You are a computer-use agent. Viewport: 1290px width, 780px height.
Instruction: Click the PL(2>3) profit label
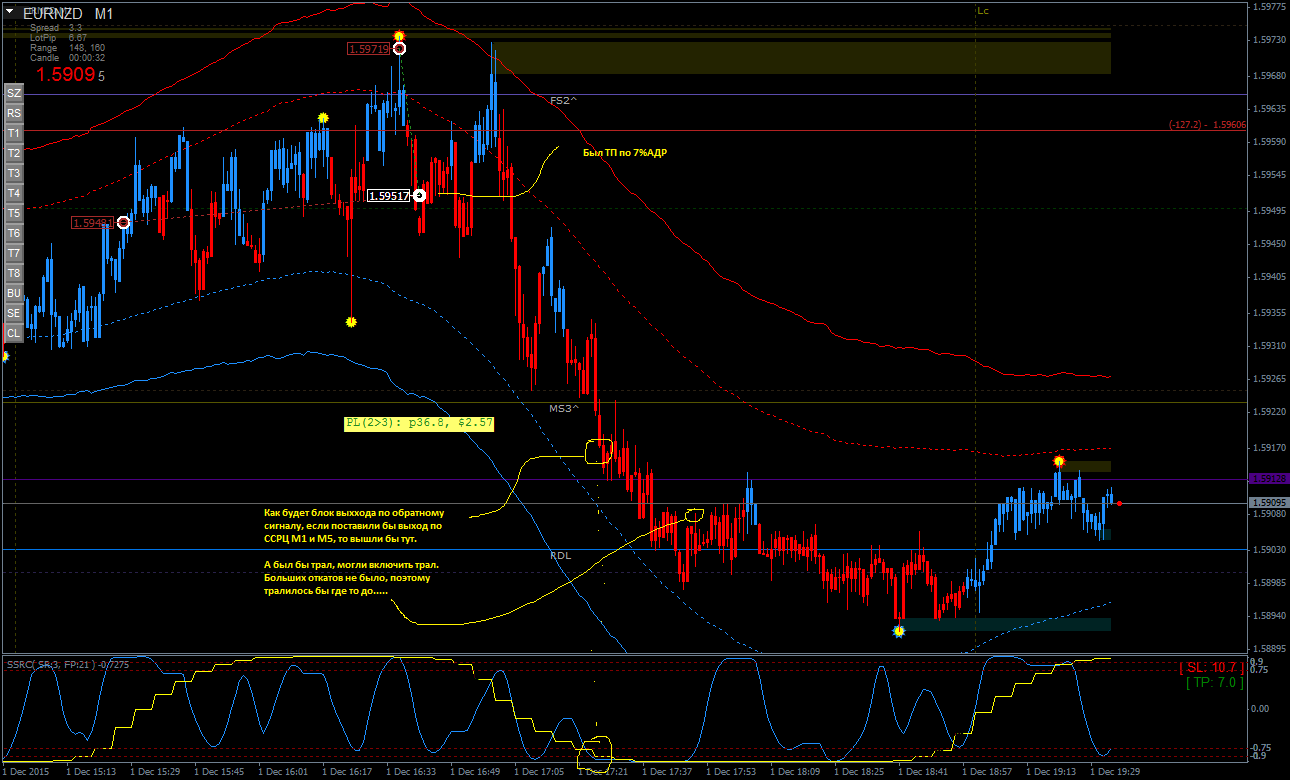click(419, 424)
